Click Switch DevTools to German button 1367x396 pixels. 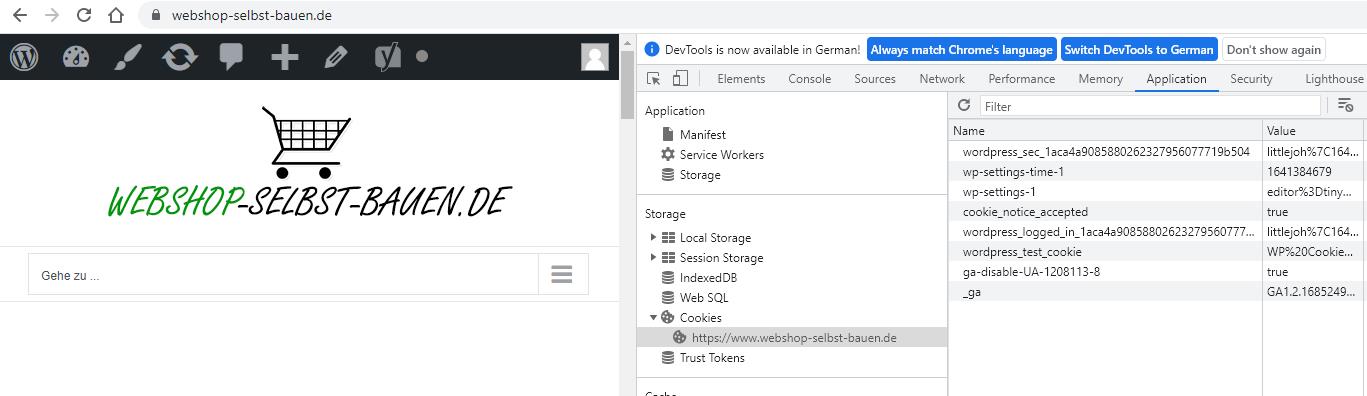click(1139, 50)
